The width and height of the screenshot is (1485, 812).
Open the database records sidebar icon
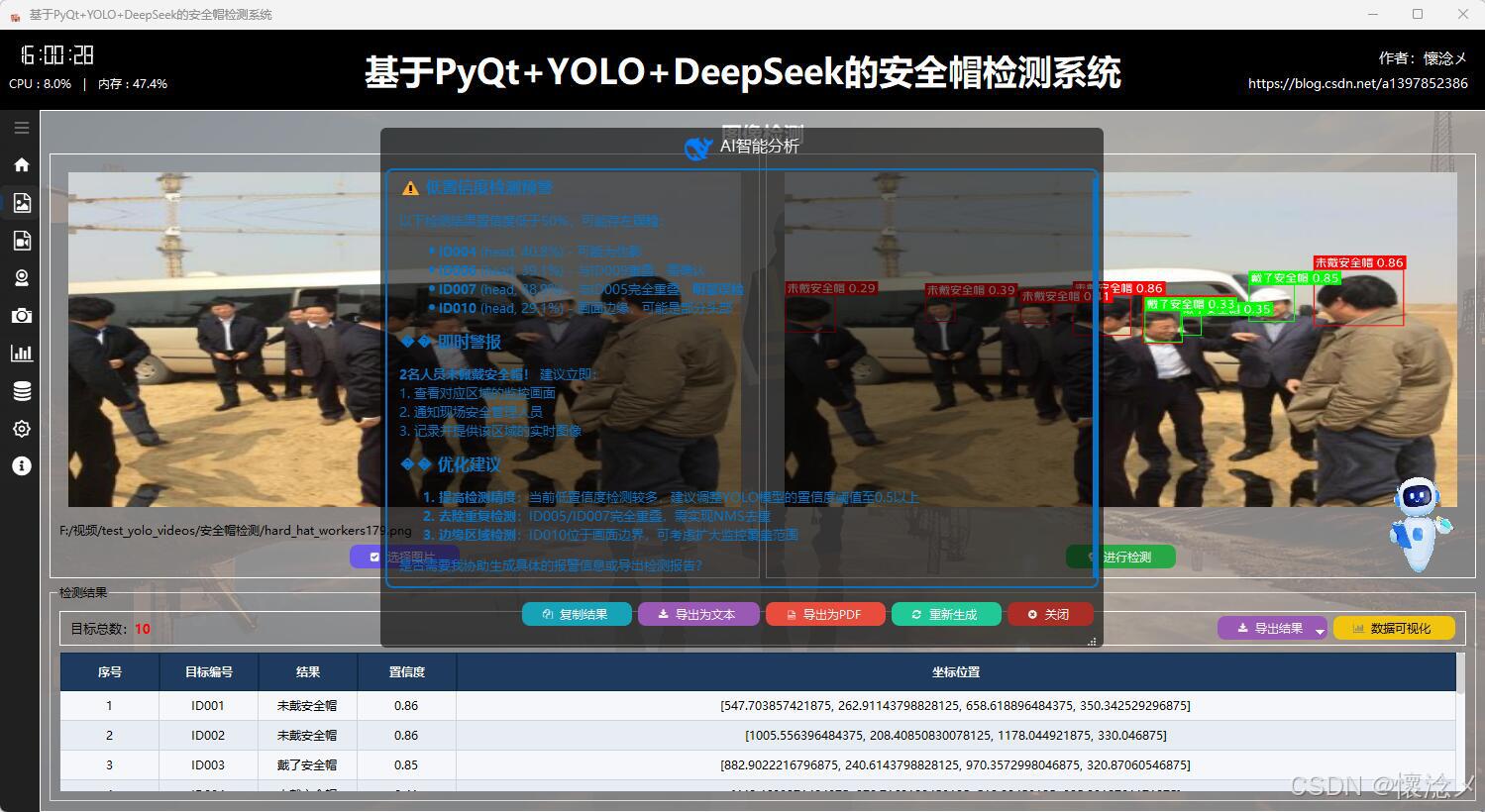click(21, 391)
